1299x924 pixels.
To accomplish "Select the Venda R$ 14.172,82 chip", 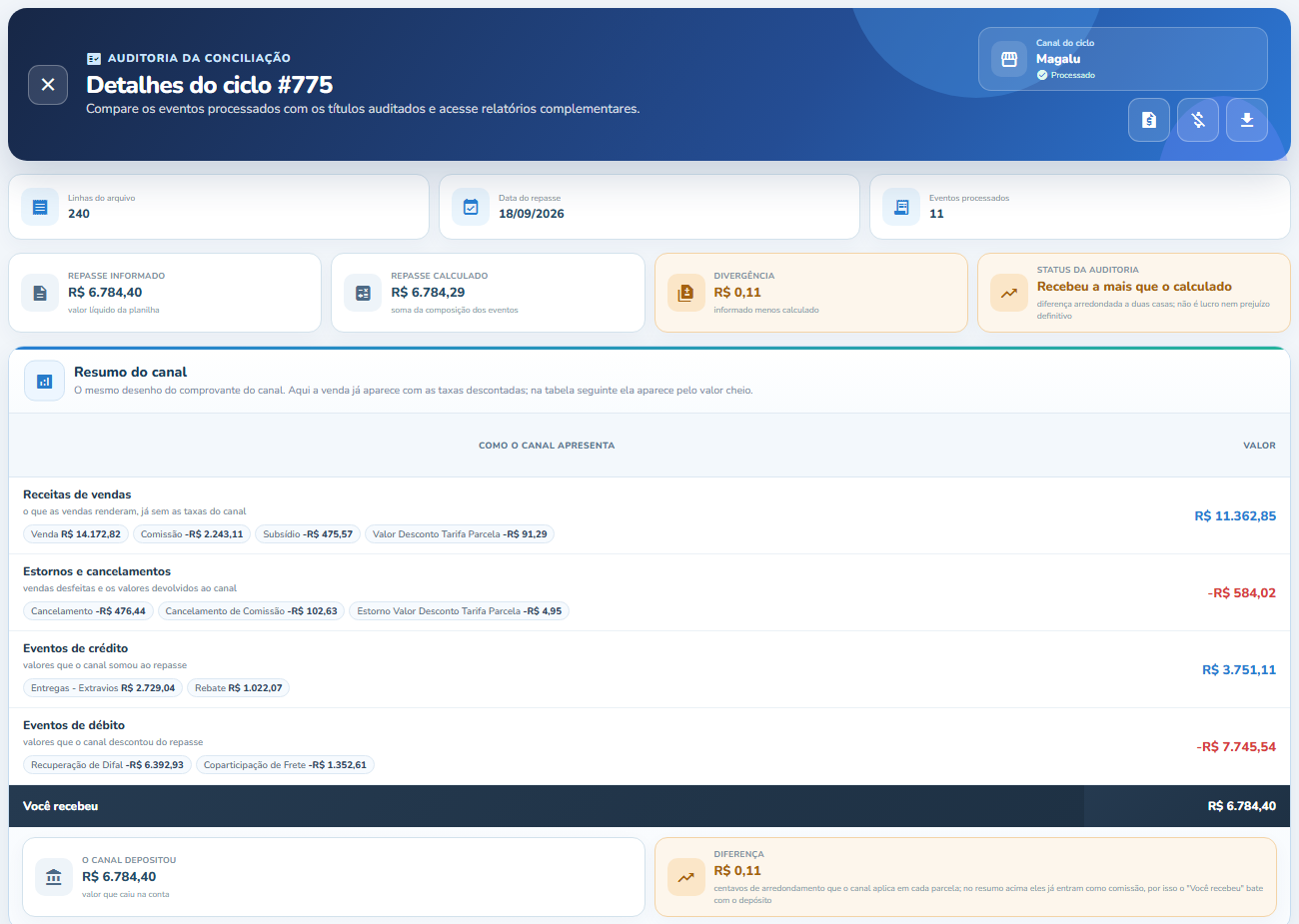I will pos(76,534).
